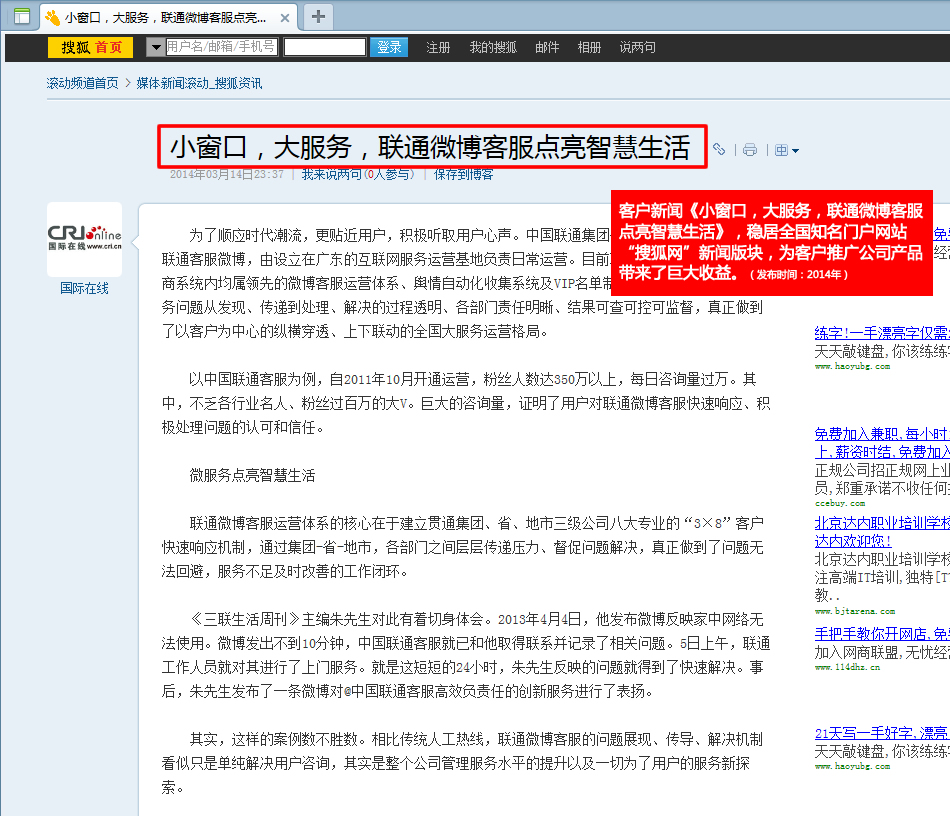Select 邮件 in the top bar
950x816 pixels.
pyautogui.click(x=547, y=47)
